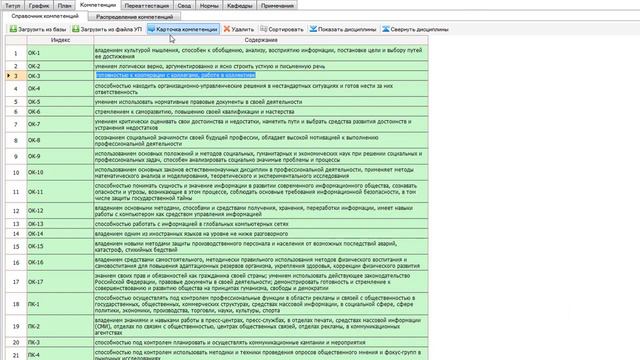Click the 'Свернуть дисциплины' icon

[386, 29]
